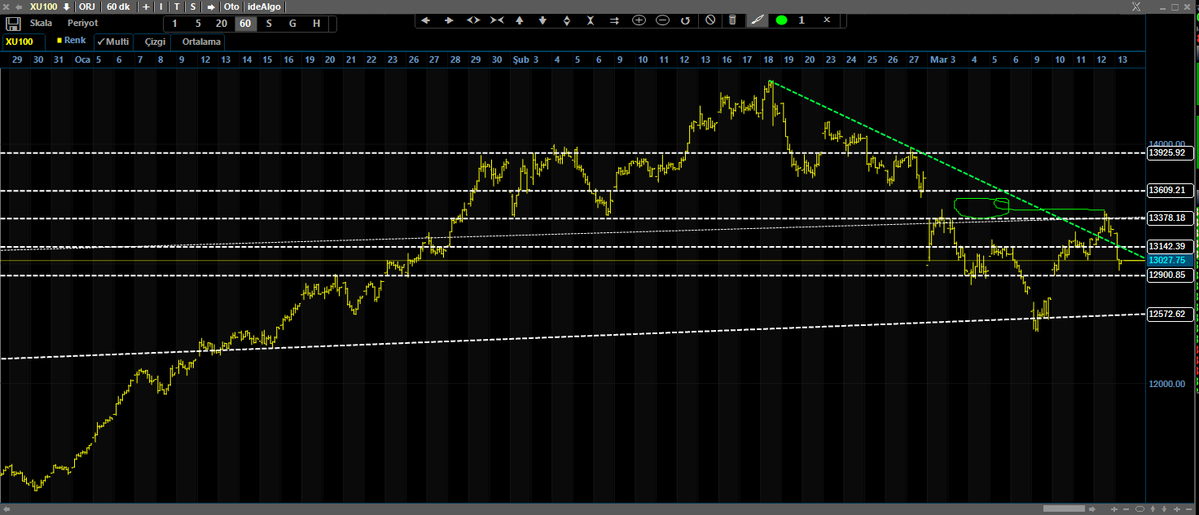Shift chart down with the down arrow tool
This screenshot has width=1199, height=515.
pos(543,20)
